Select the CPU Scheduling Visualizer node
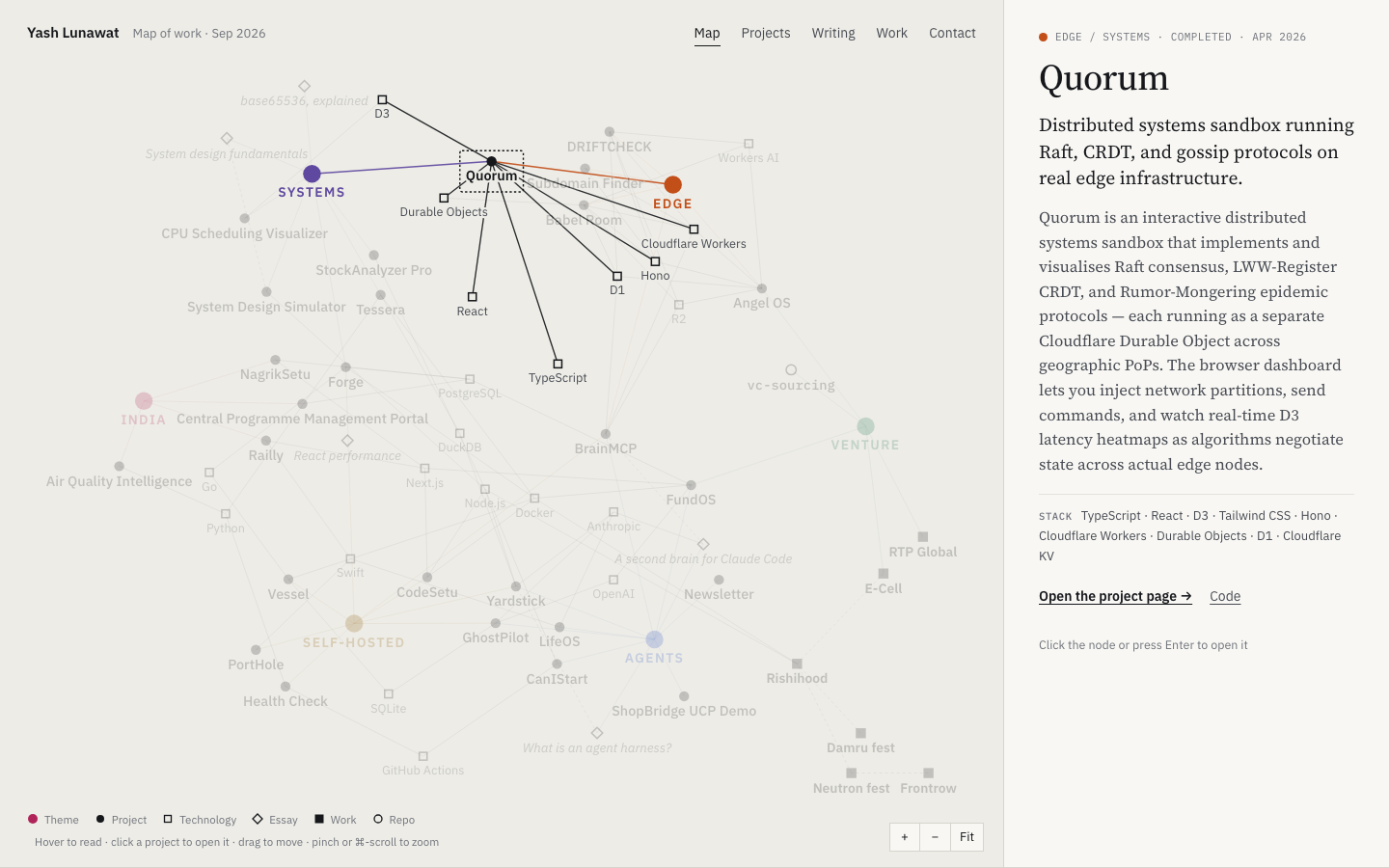This screenshot has height=868, width=1389. click(x=245, y=219)
